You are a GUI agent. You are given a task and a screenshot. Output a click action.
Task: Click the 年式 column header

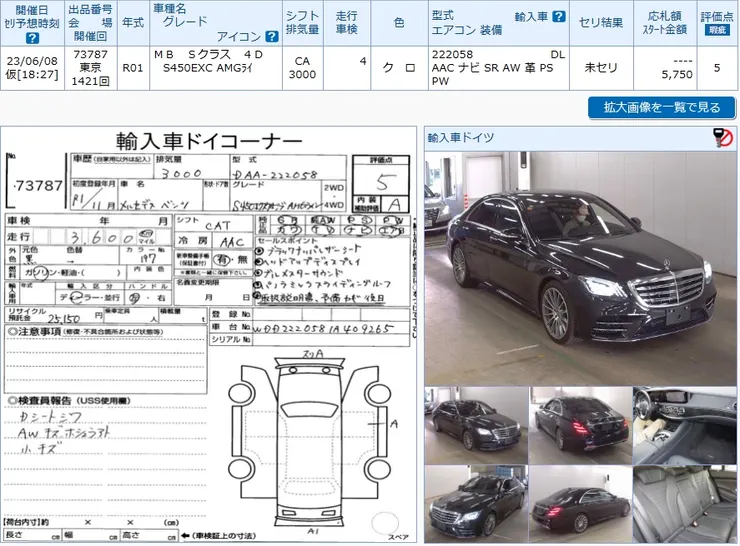pos(133,23)
